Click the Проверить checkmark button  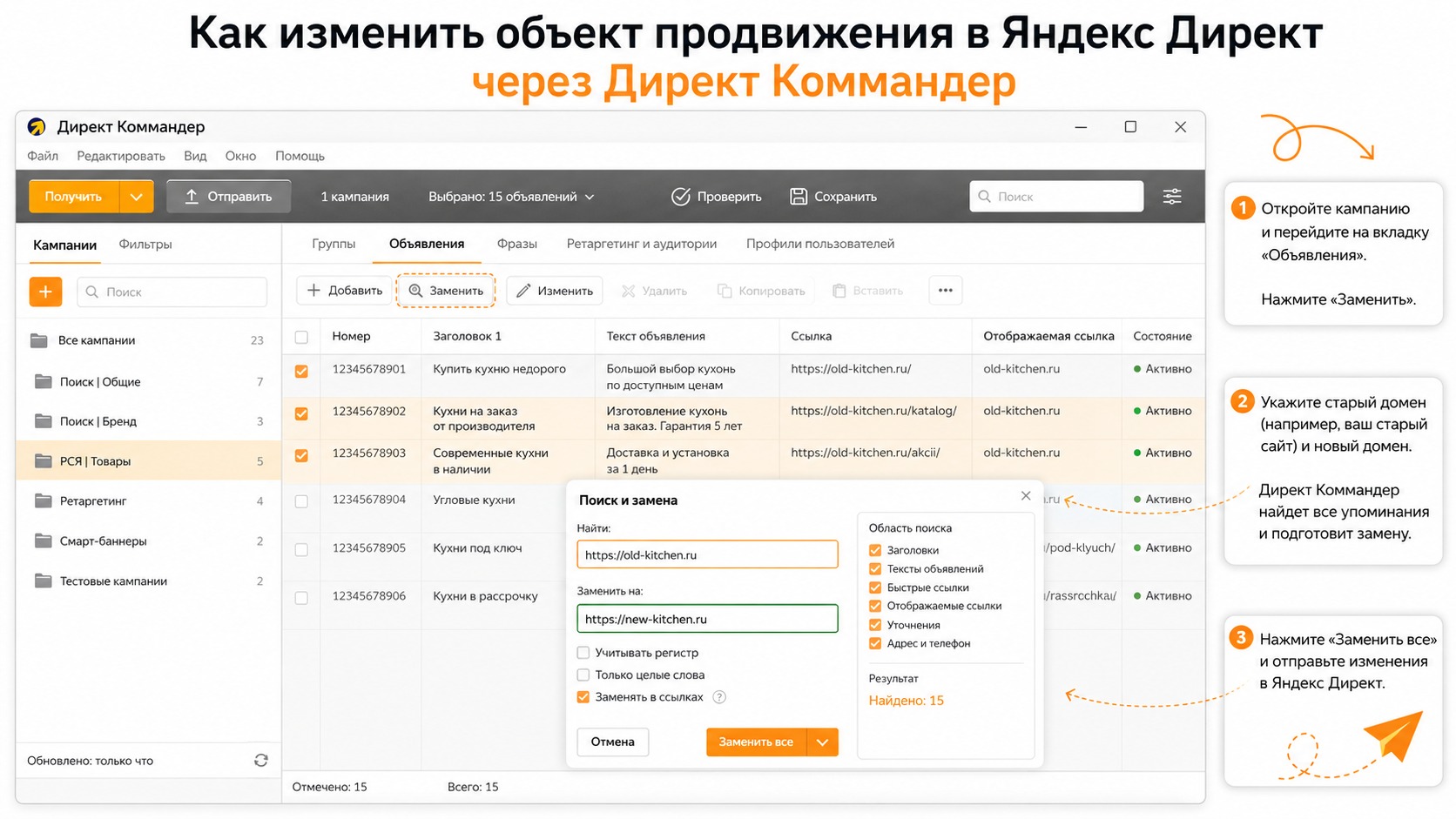coord(717,197)
